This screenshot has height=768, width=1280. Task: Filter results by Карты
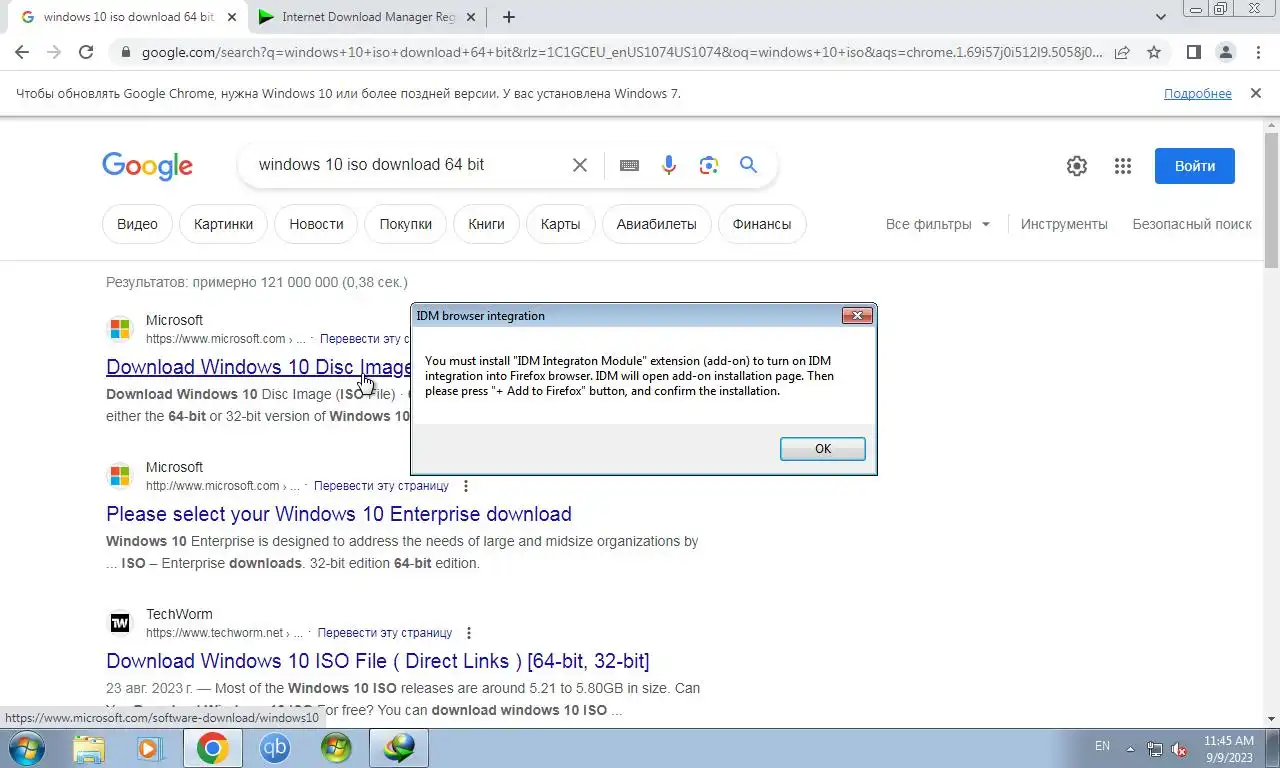tap(560, 224)
